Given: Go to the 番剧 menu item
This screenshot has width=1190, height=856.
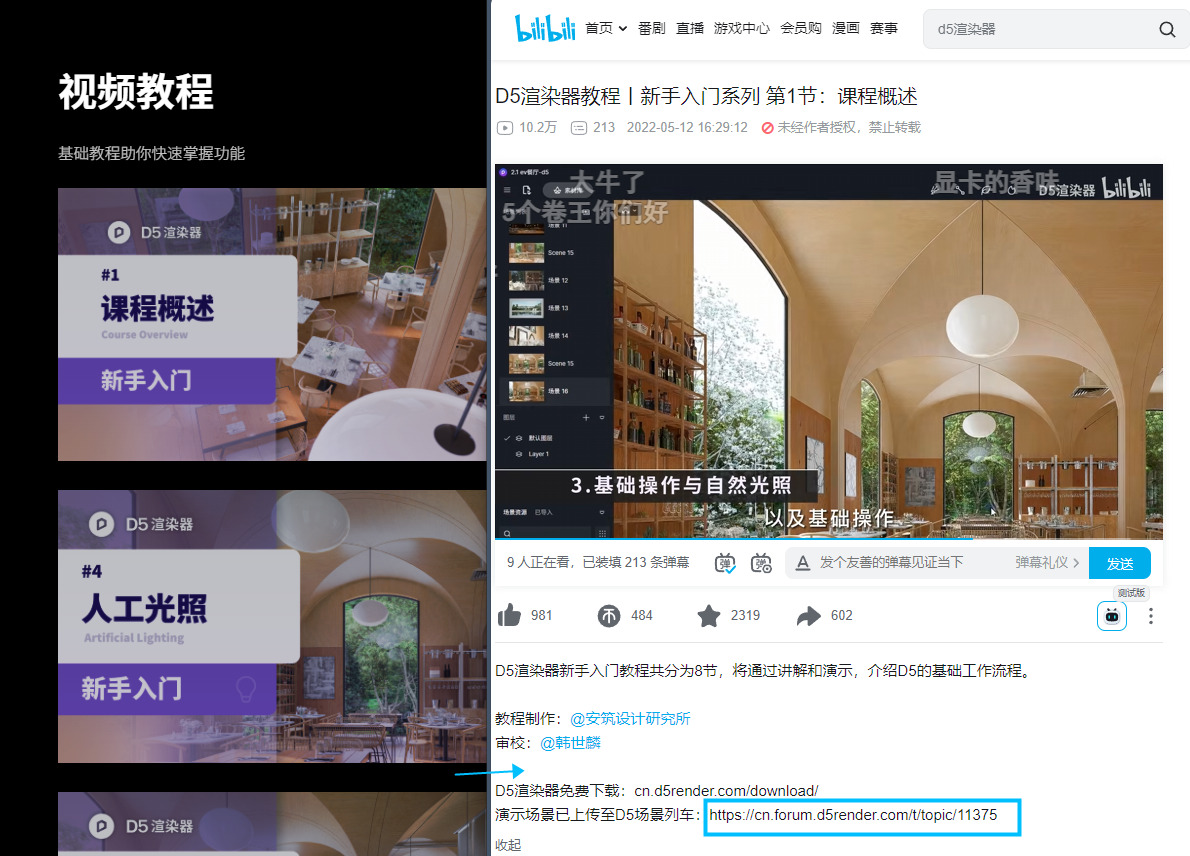Looking at the screenshot, I should coord(651,28).
